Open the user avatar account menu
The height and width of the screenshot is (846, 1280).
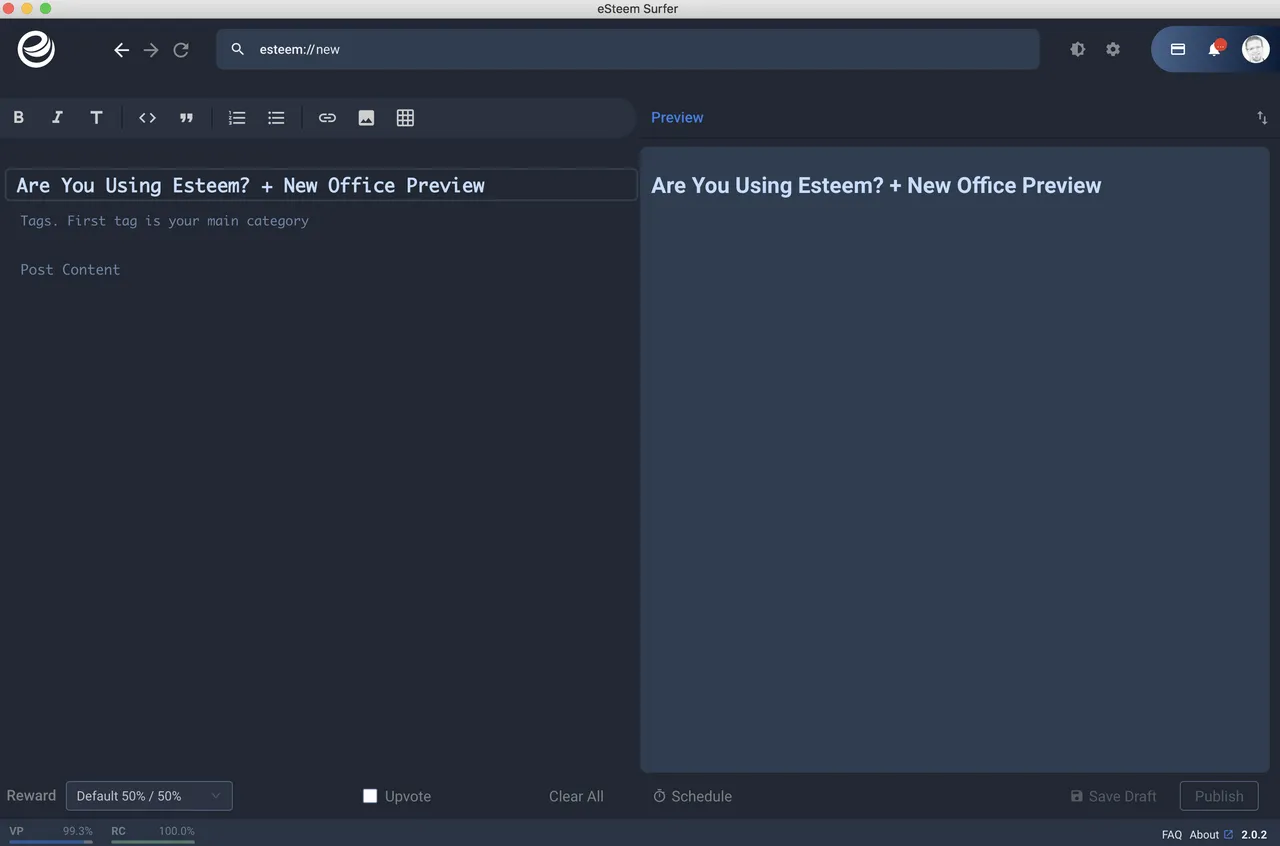[x=1255, y=49]
